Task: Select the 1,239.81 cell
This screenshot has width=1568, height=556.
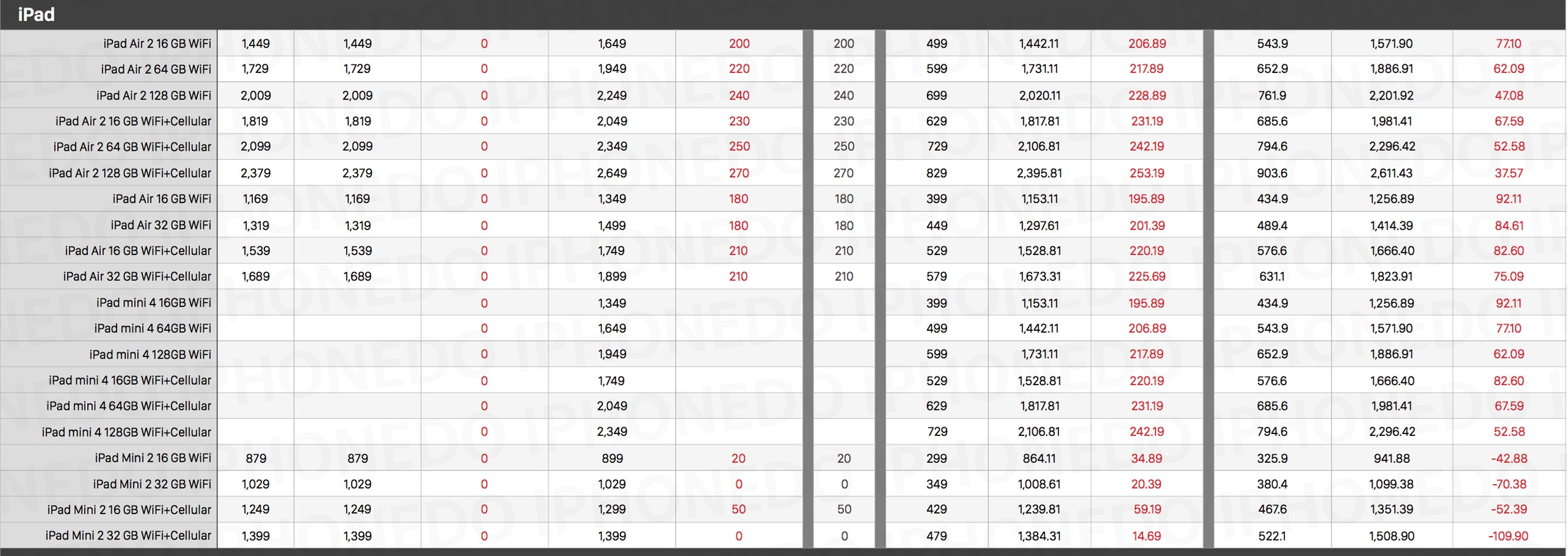Action: (x=1039, y=509)
